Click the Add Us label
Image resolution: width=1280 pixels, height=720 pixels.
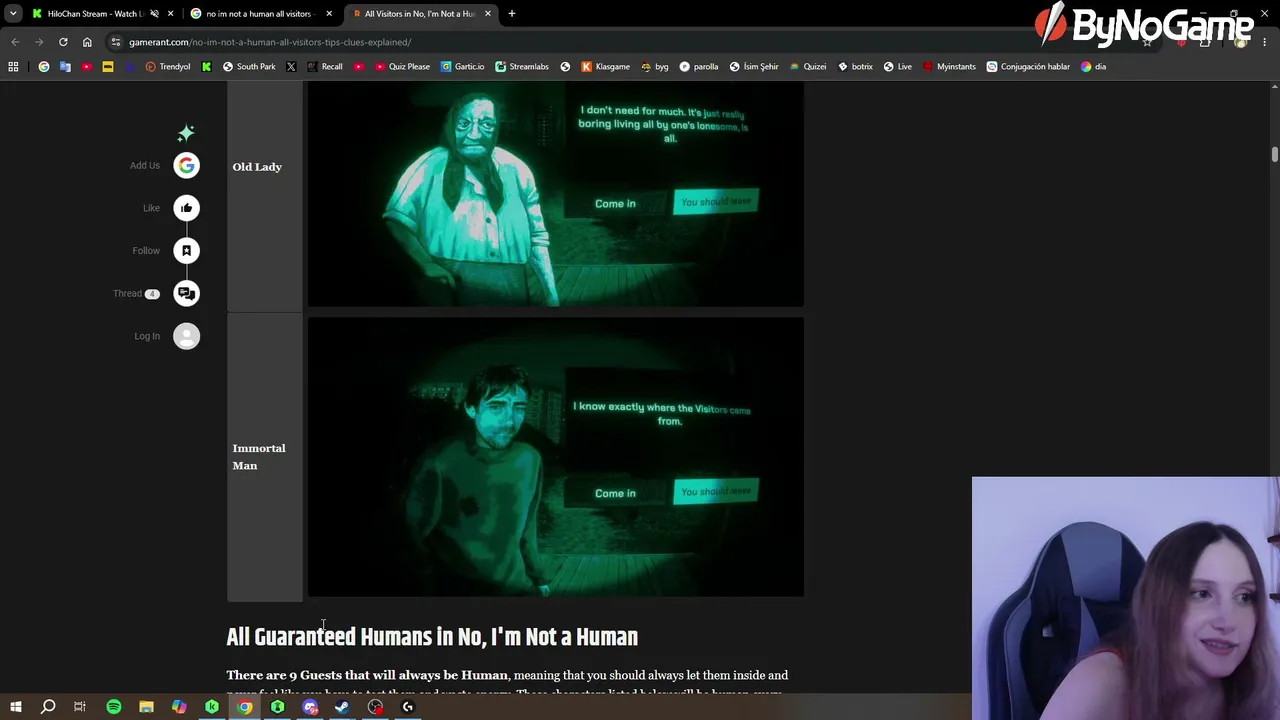pos(144,166)
